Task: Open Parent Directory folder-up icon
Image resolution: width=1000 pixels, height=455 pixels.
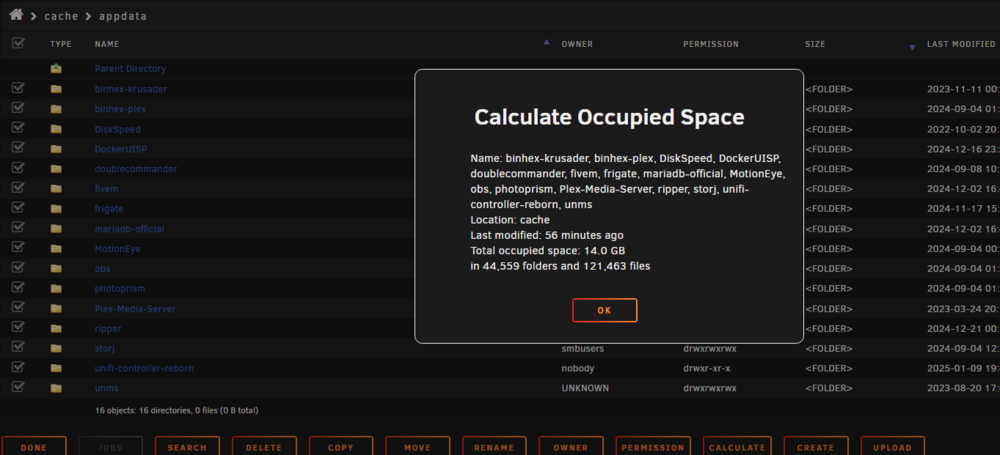Action: [x=56, y=68]
